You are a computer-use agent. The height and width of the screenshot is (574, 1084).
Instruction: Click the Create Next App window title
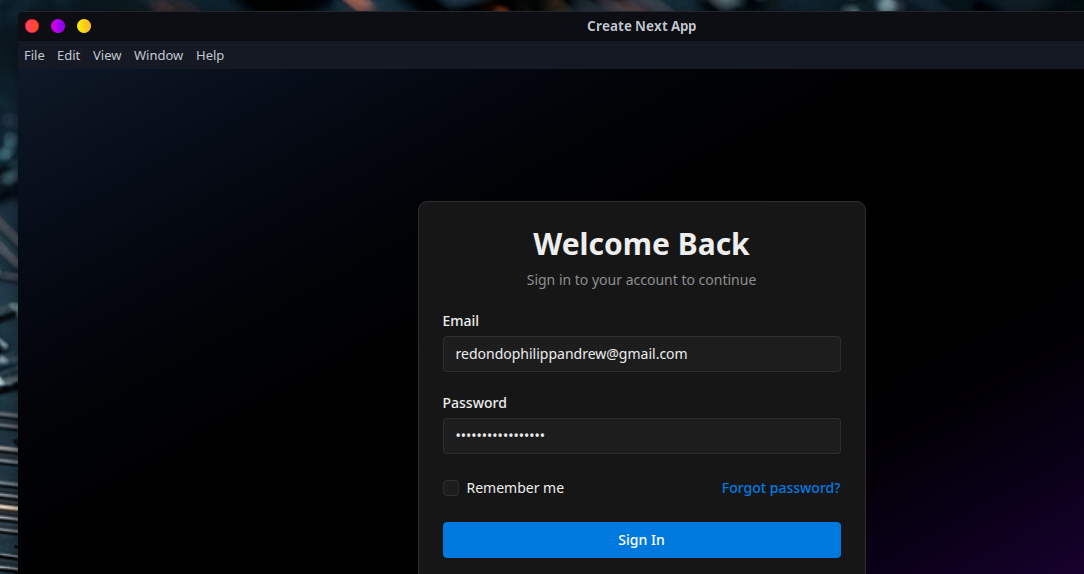(x=642, y=26)
